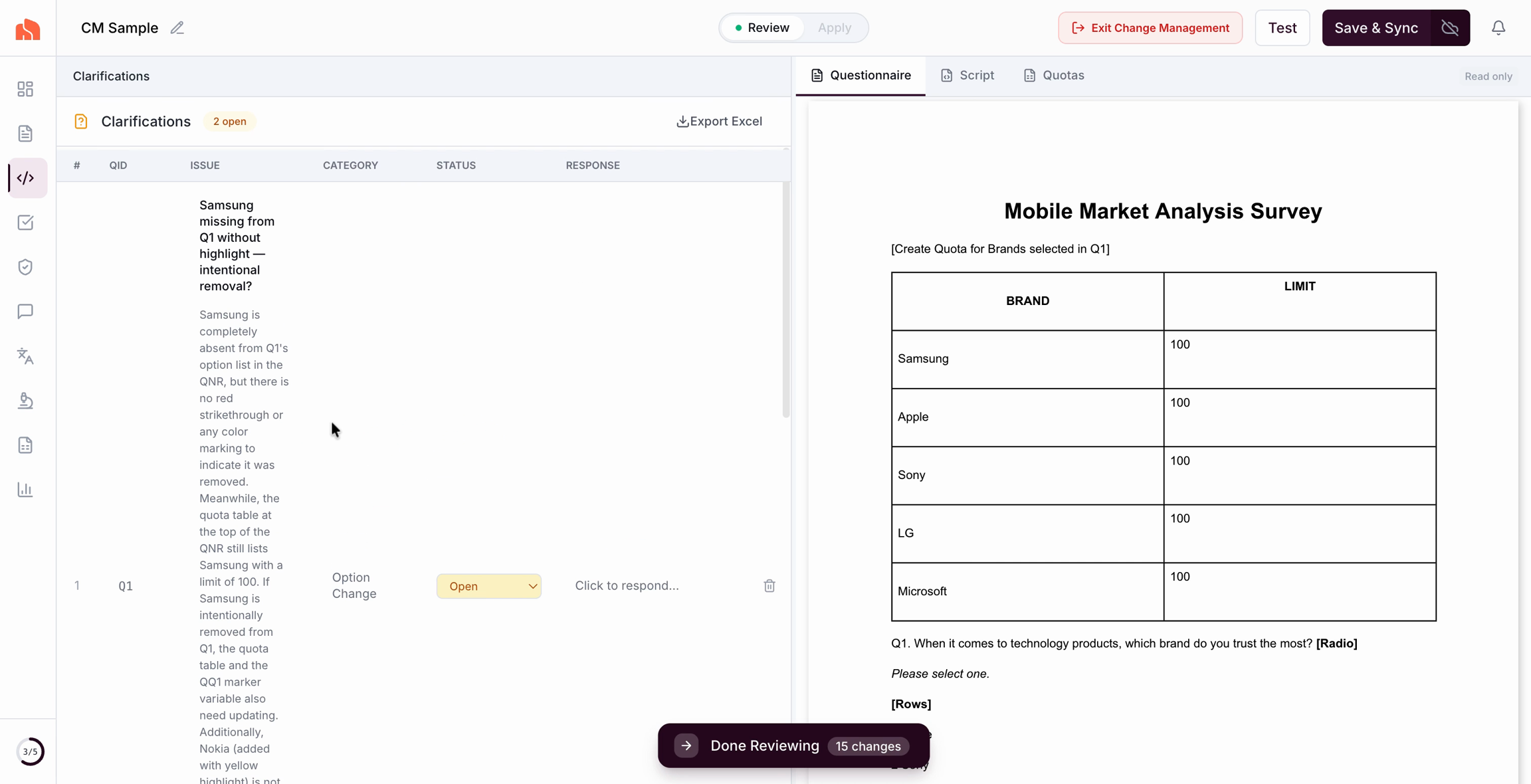Viewport: 1531px width, 784px height.
Task: Click the 3/5 progress ring indicator
Action: [x=30, y=751]
